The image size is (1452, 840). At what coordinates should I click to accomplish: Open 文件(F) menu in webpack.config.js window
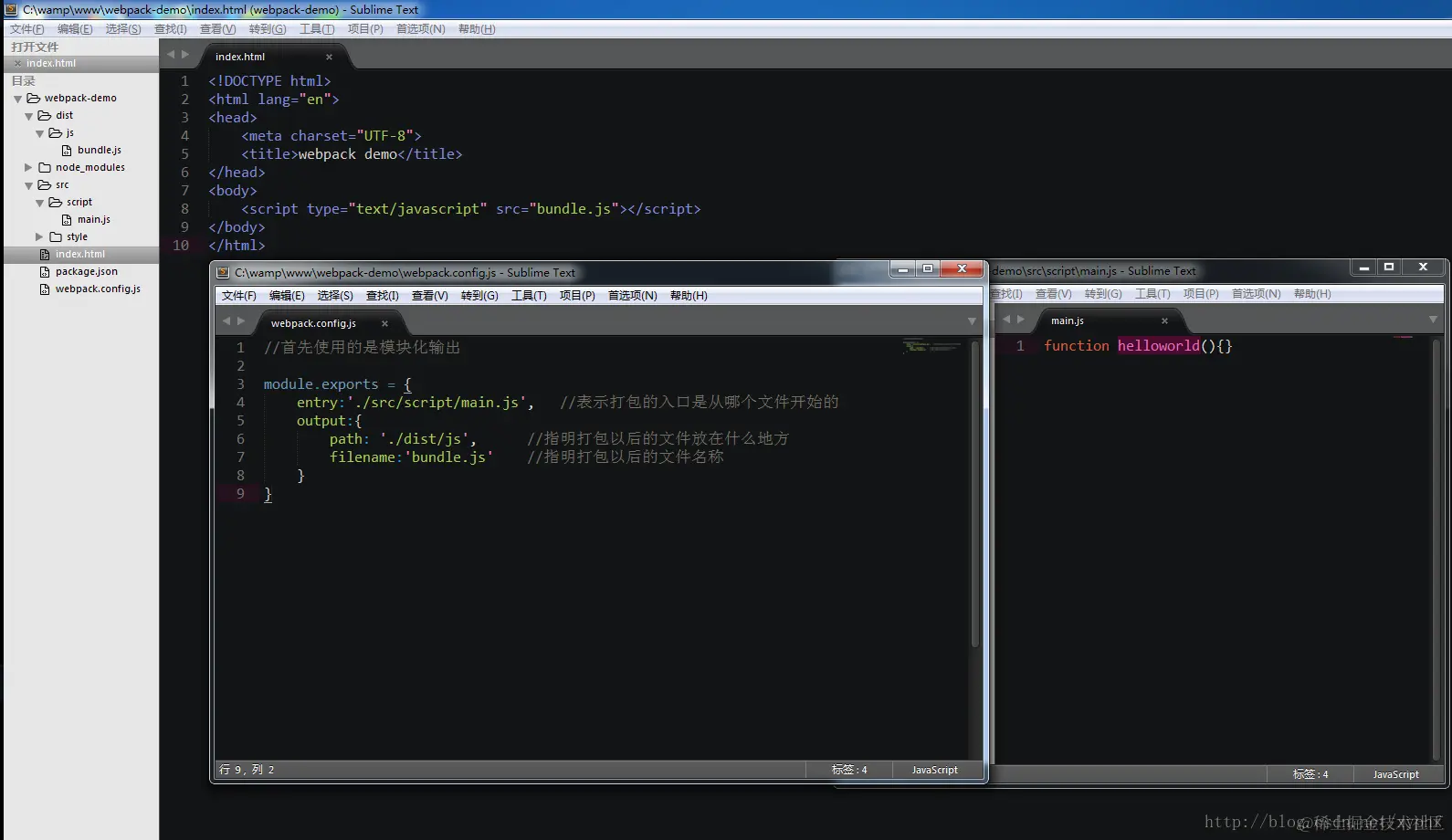239,296
